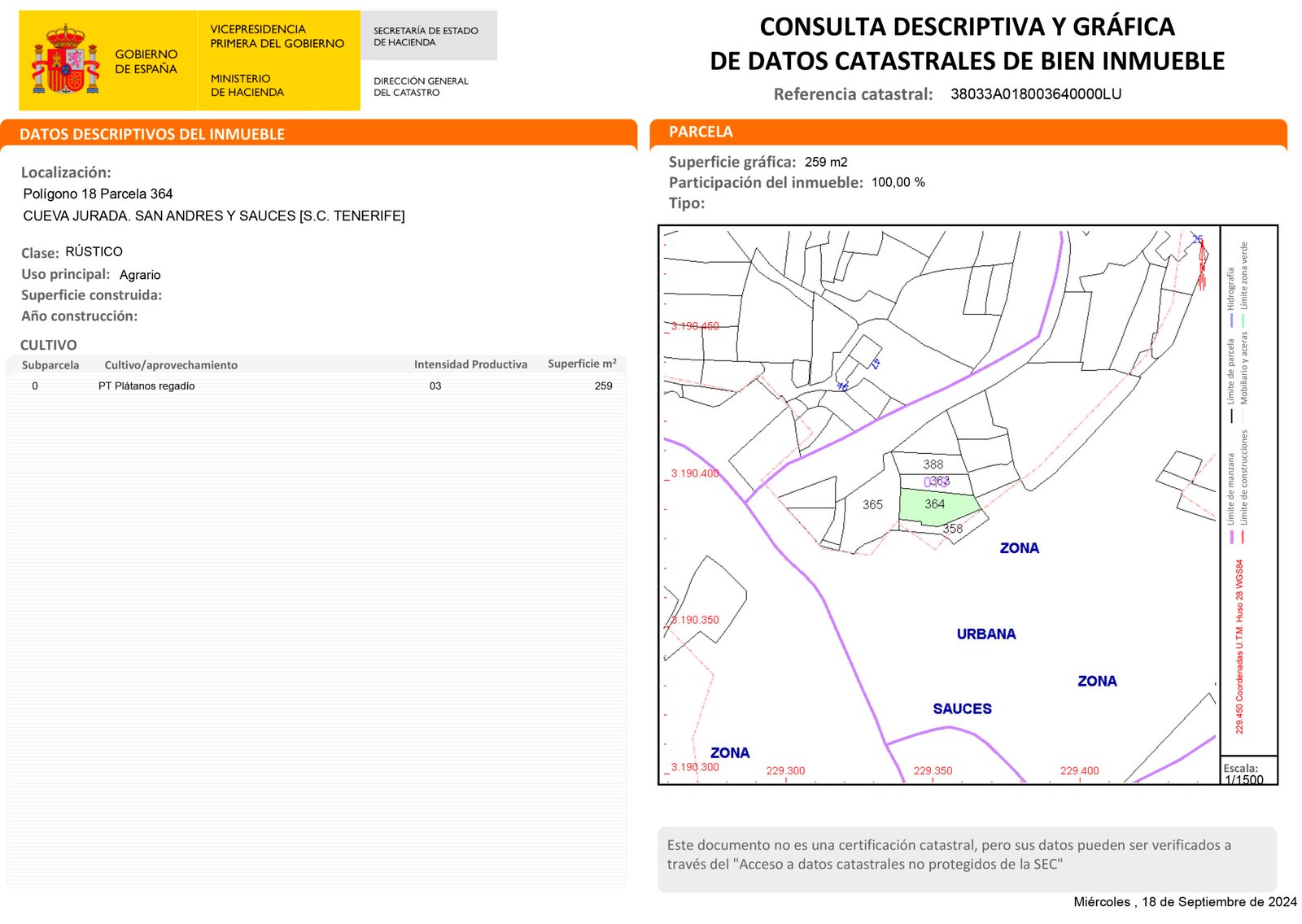The width and height of the screenshot is (1302, 924).
Task: Click the 'CONSULTA DESCRIPTIVA Y GRÁFICA' title
Action: click(x=967, y=27)
